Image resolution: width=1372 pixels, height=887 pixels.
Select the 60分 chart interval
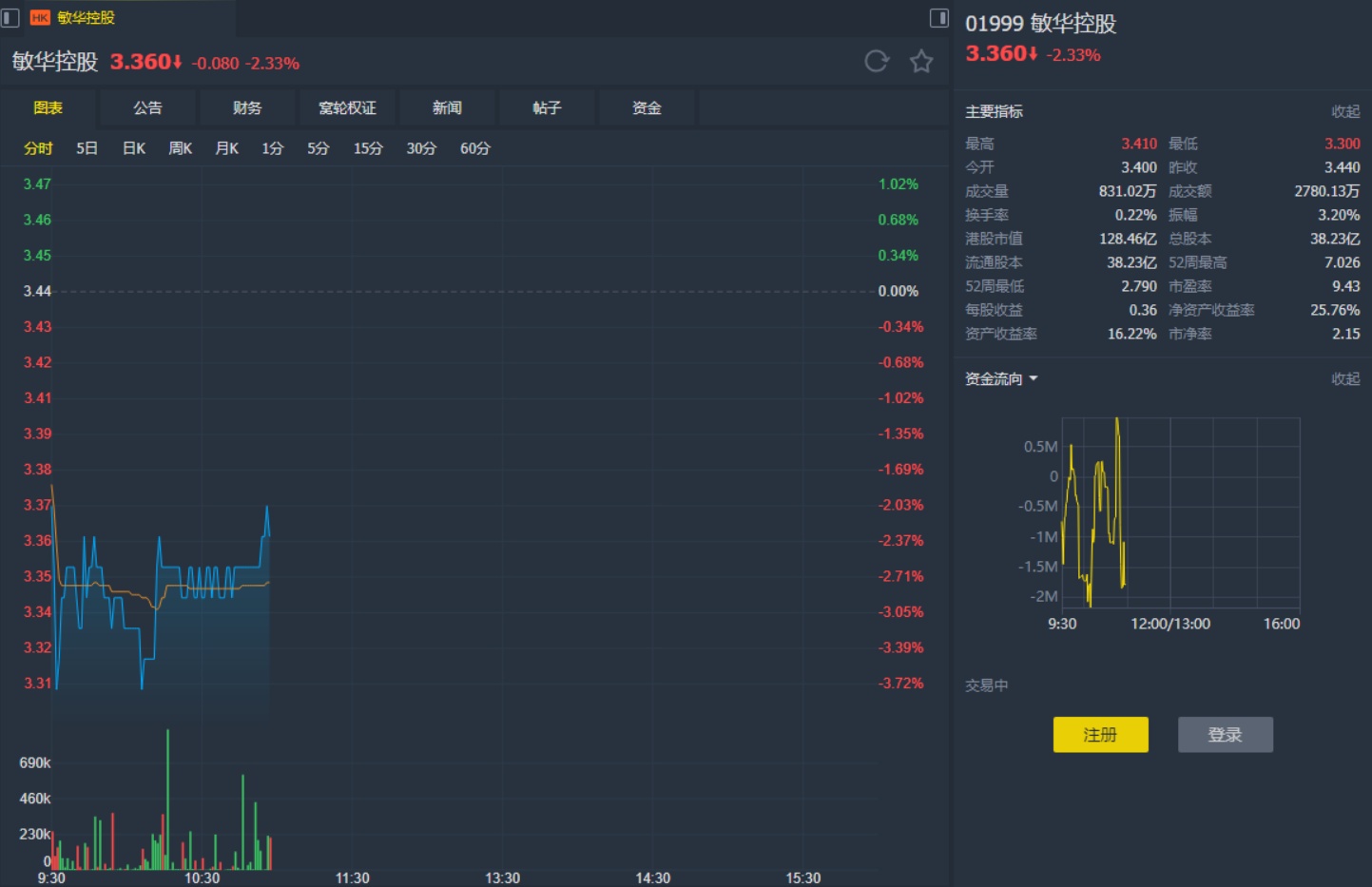474,148
